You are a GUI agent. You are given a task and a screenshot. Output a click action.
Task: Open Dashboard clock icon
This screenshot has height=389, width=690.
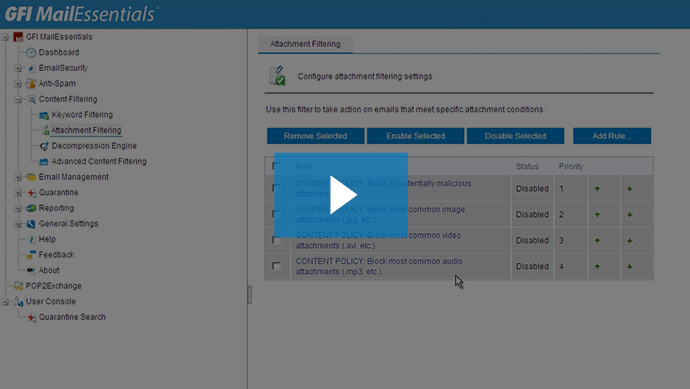pyautogui.click(x=31, y=53)
